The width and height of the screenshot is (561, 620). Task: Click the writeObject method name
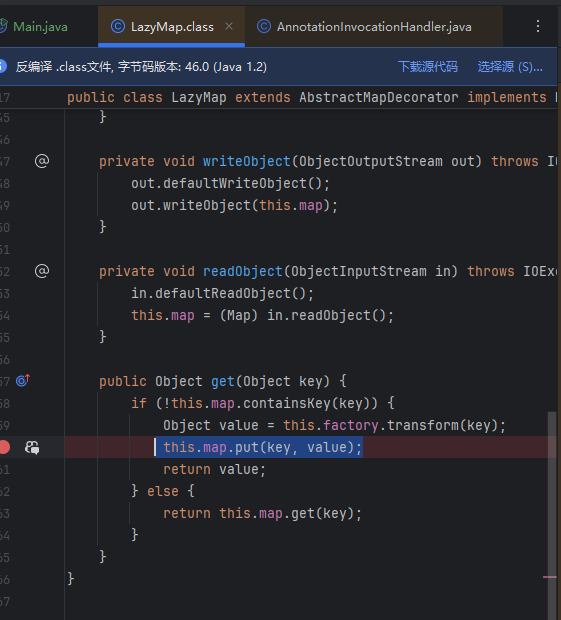(x=247, y=161)
